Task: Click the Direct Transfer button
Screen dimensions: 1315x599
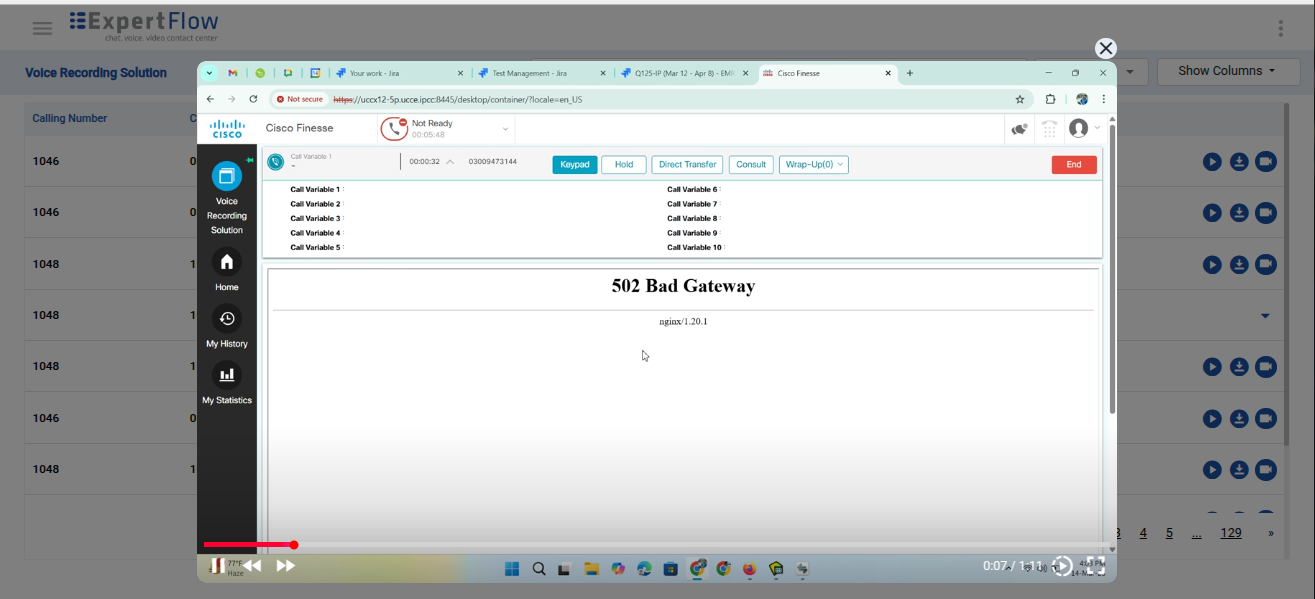Action: [x=687, y=164]
